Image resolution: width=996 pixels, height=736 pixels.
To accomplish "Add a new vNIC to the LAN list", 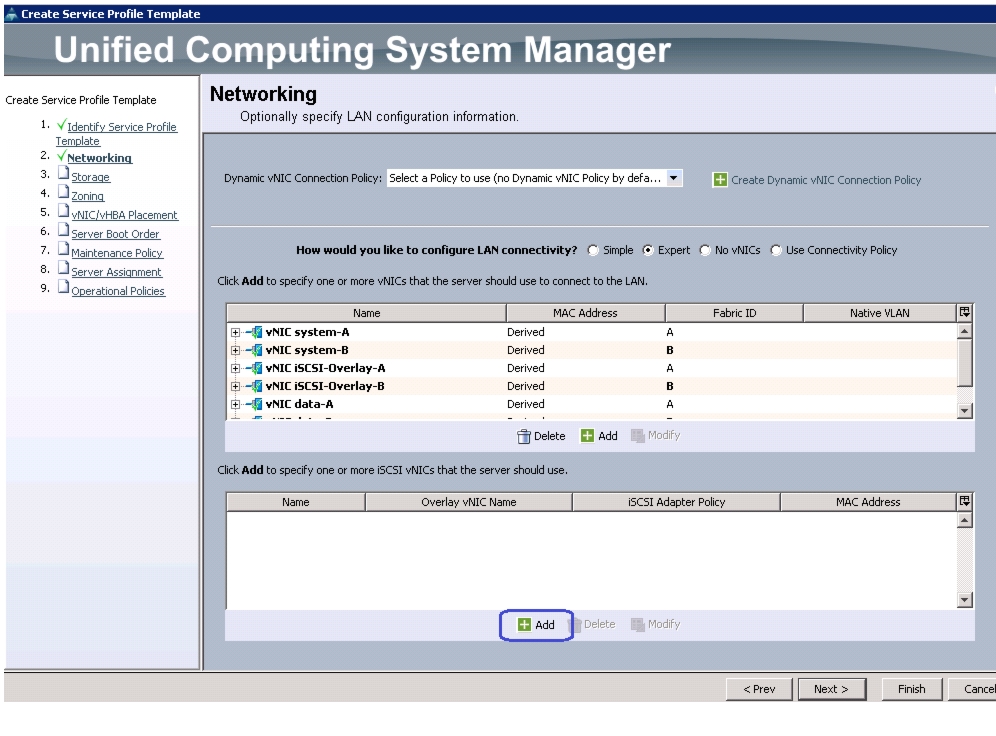I will [x=600, y=436].
